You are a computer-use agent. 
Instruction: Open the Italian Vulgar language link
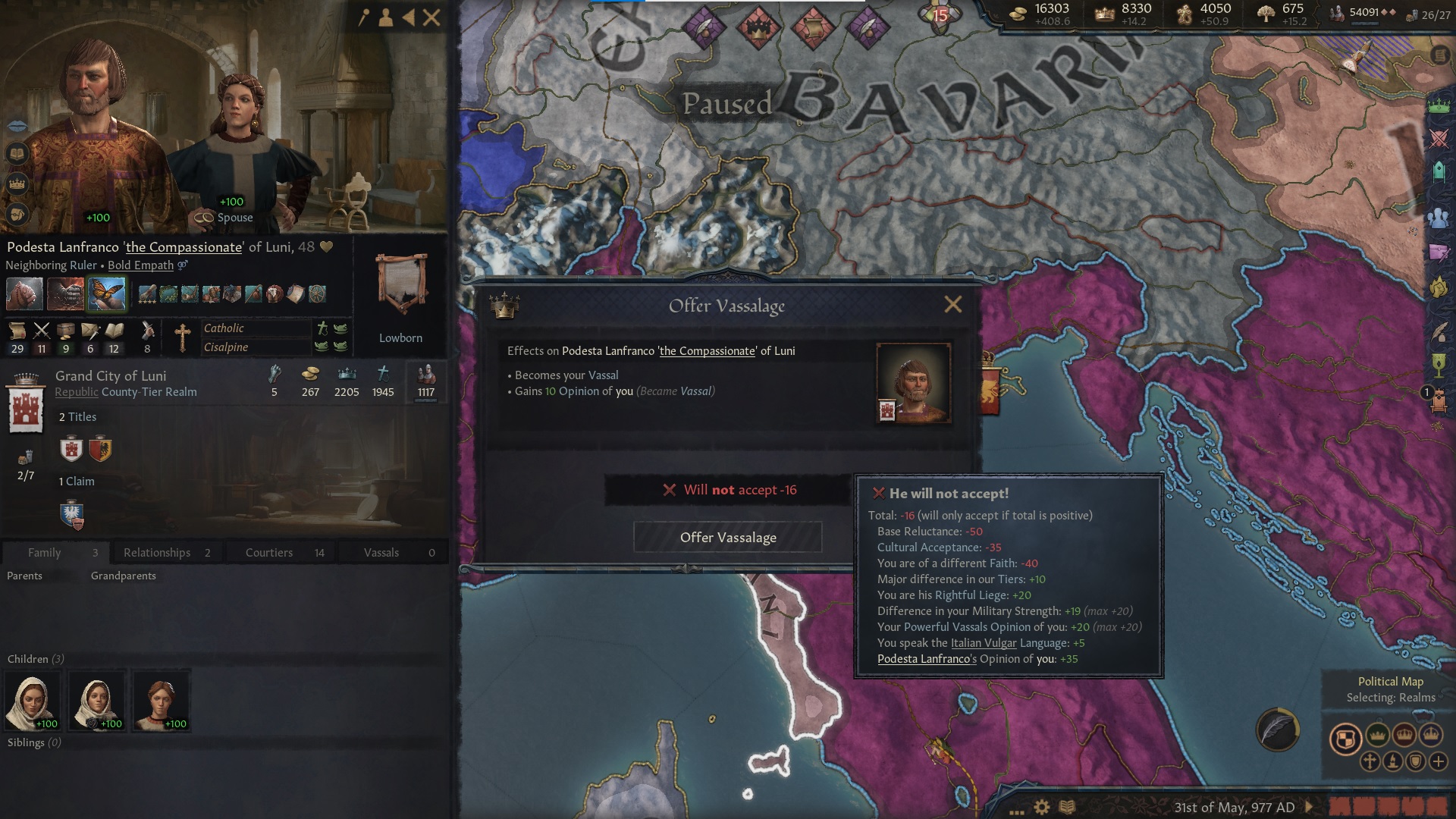[x=984, y=643]
